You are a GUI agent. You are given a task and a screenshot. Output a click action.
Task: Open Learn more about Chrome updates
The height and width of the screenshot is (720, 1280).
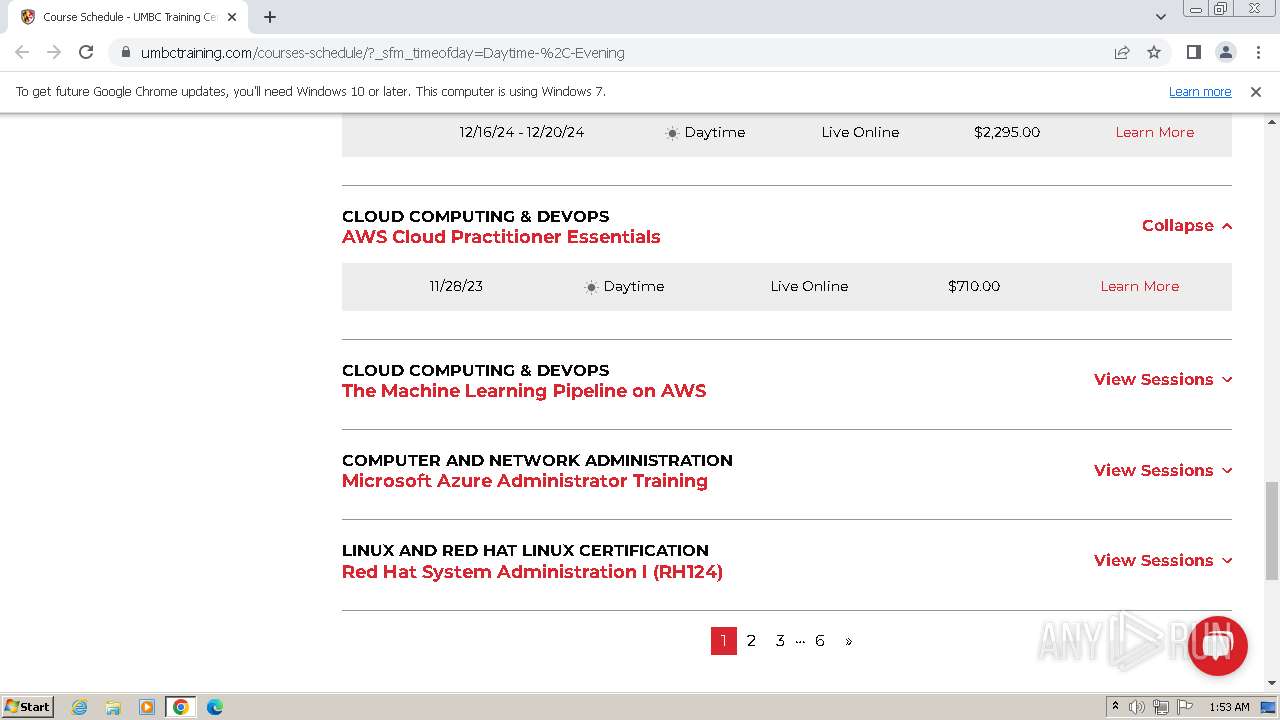click(1200, 91)
